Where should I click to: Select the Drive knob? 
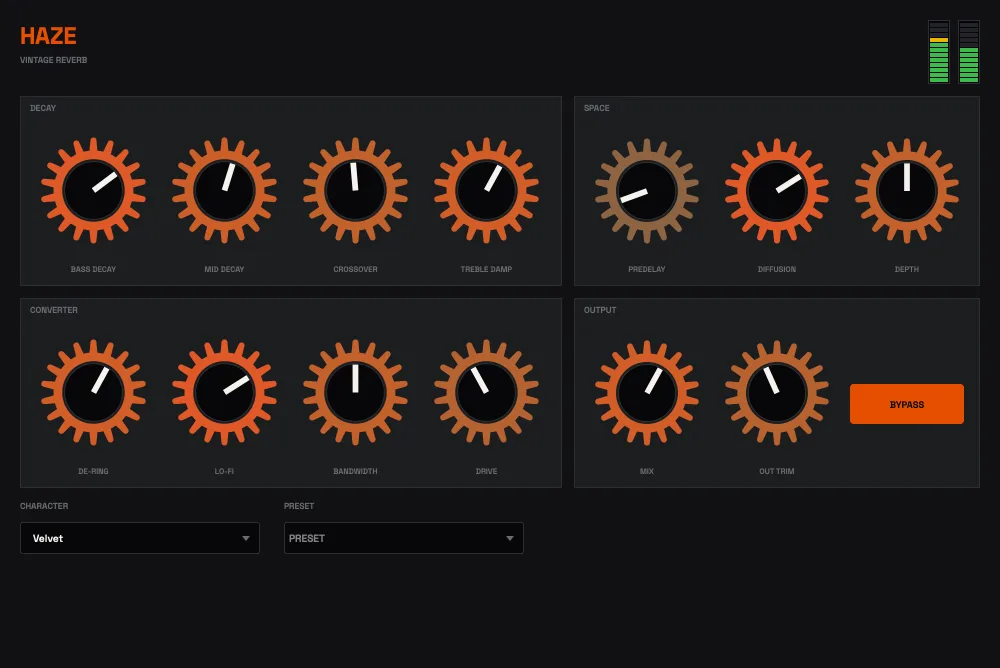(x=486, y=392)
